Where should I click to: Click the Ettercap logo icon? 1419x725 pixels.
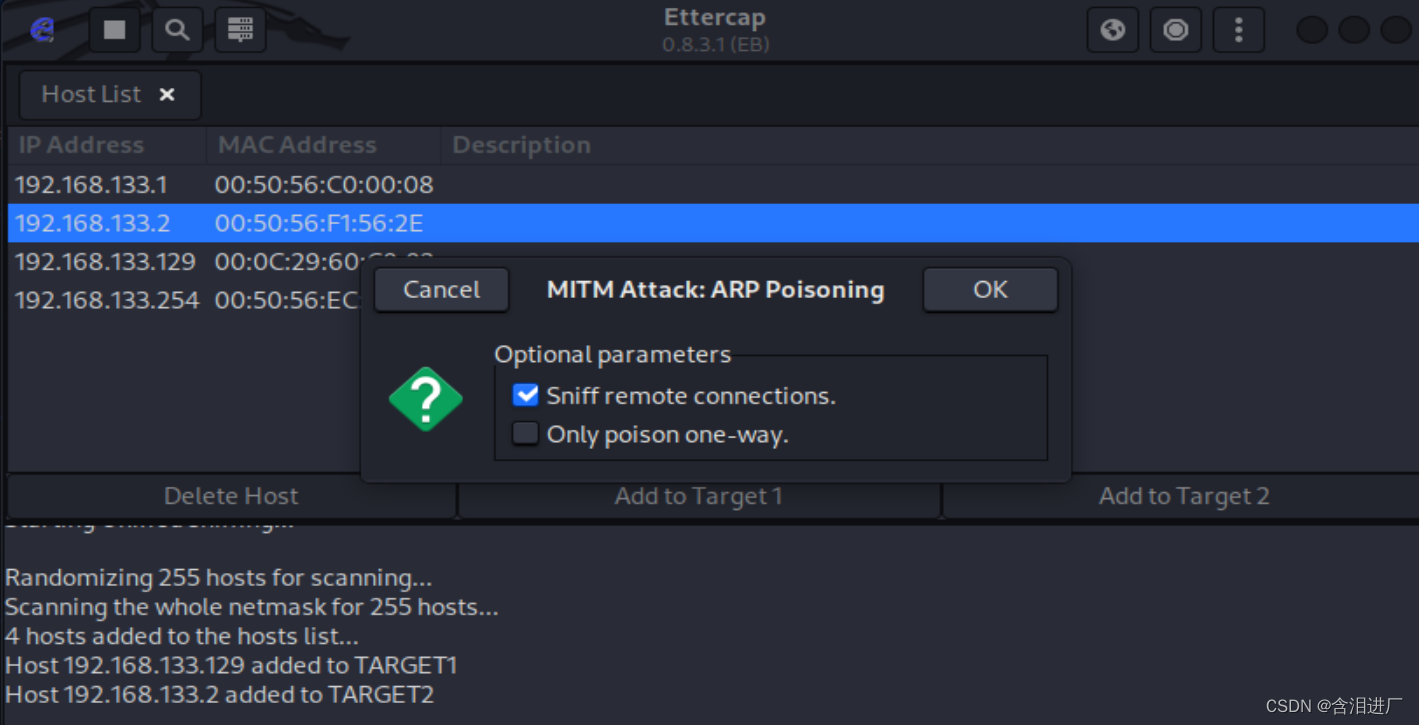point(42,30)
